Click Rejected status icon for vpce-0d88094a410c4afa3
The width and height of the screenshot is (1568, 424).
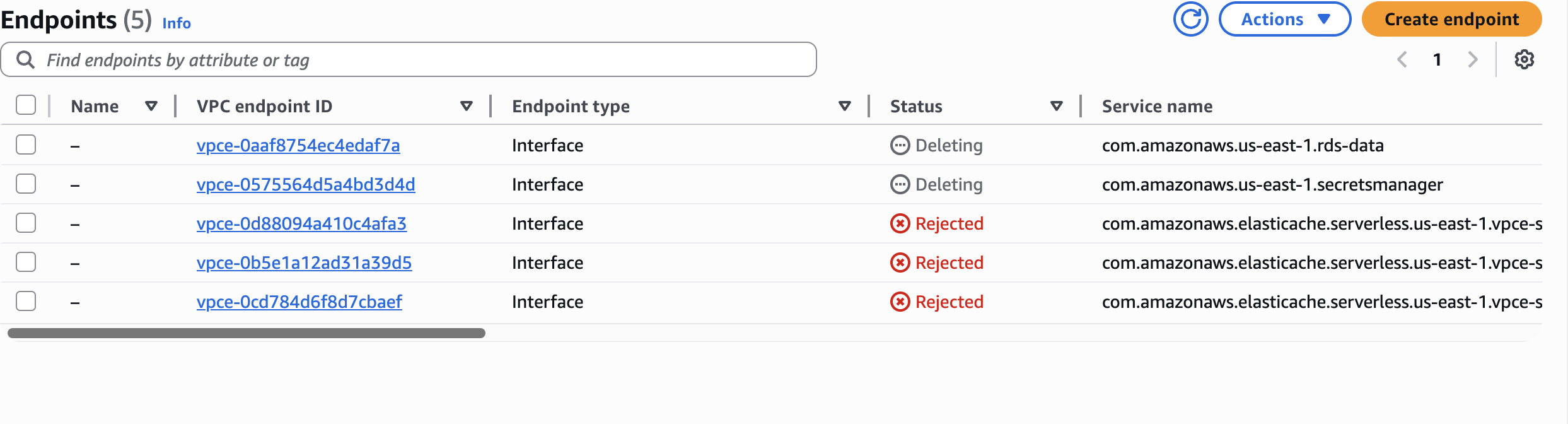pyautogui.click(x=900, y=223)
